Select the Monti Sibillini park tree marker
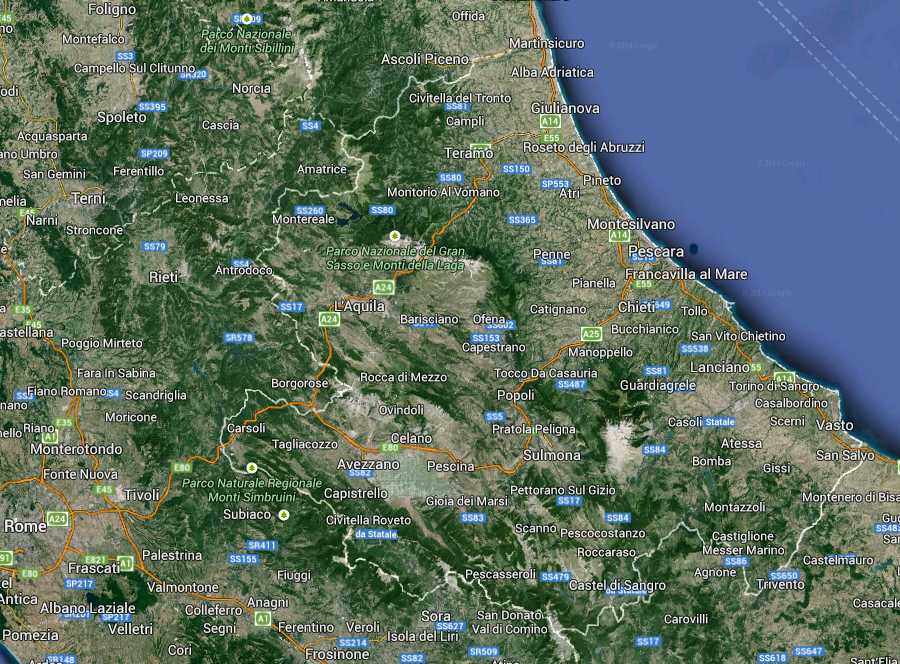This screenshot has width=900, height=664. (246, 18)
